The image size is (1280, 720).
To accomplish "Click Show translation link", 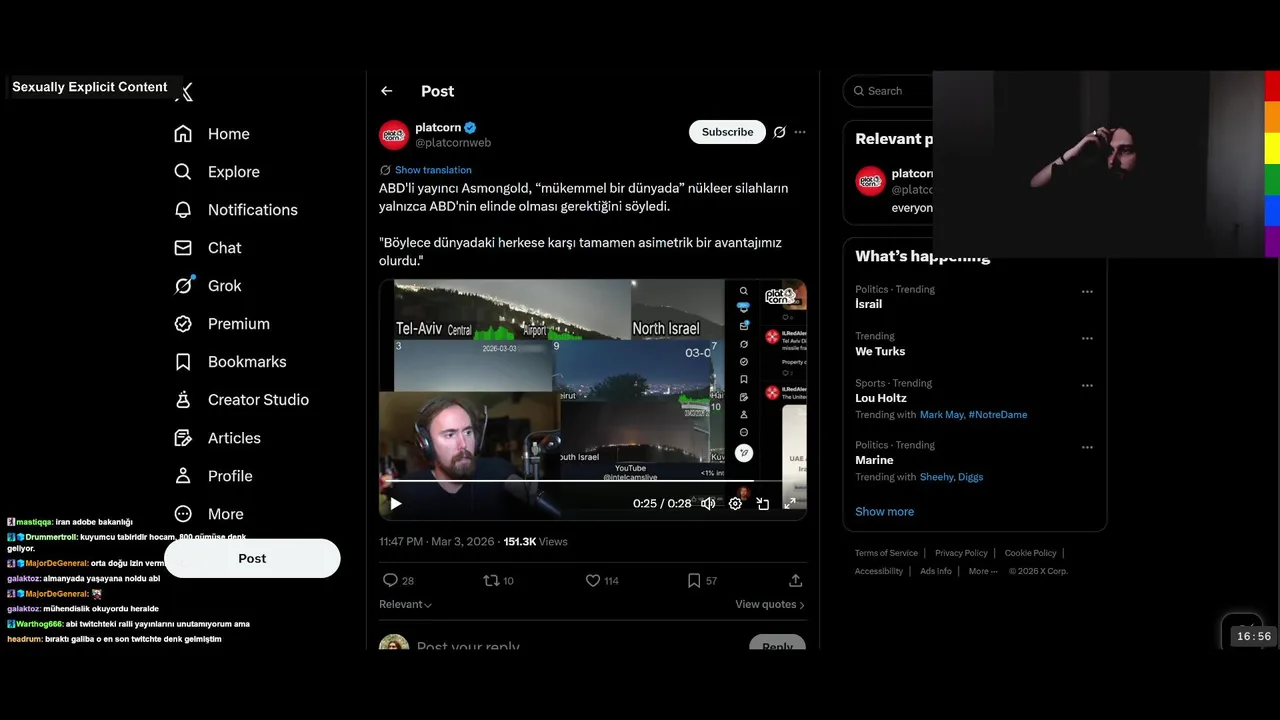I will 433,170.
